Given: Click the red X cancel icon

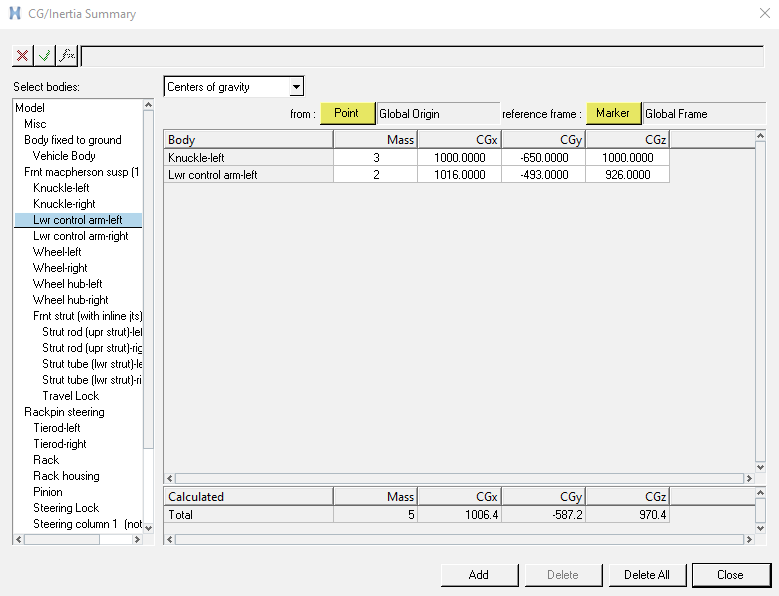Looking at the screenshot, I should (x=22, y=56).
